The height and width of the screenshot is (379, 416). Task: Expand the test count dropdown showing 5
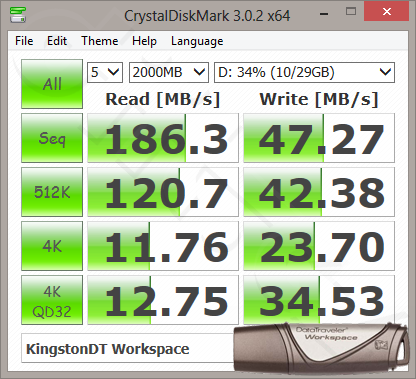point(105,72)
